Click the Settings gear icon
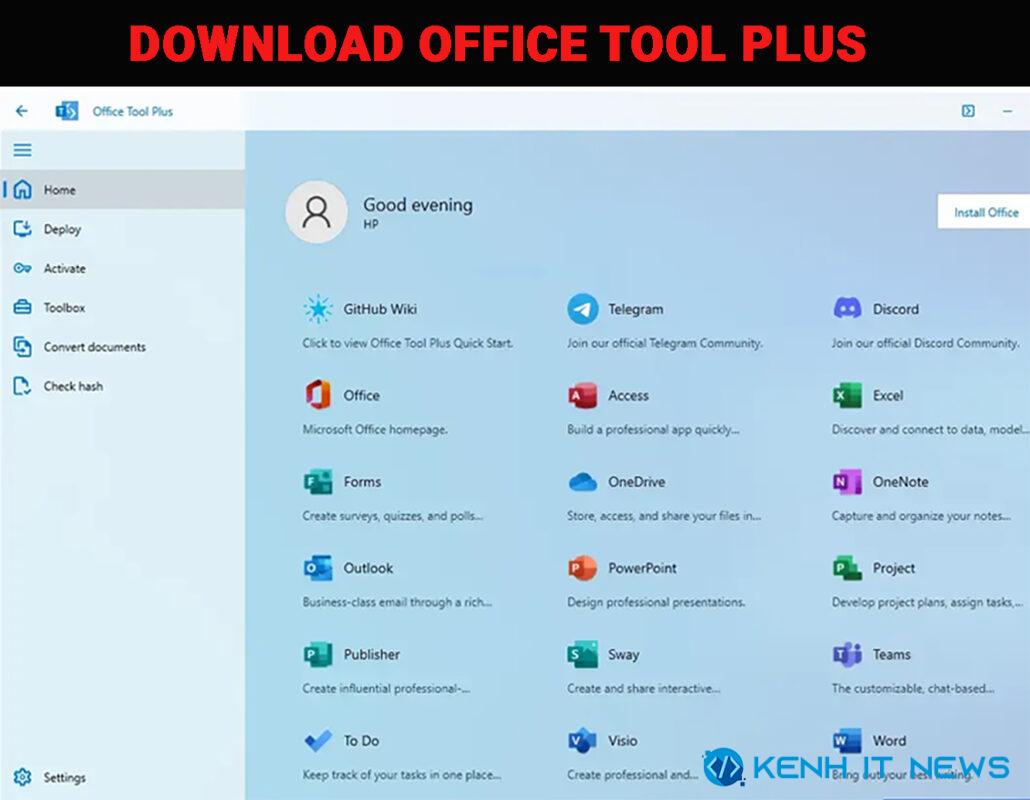The image size is (1030, 800). 22,777
